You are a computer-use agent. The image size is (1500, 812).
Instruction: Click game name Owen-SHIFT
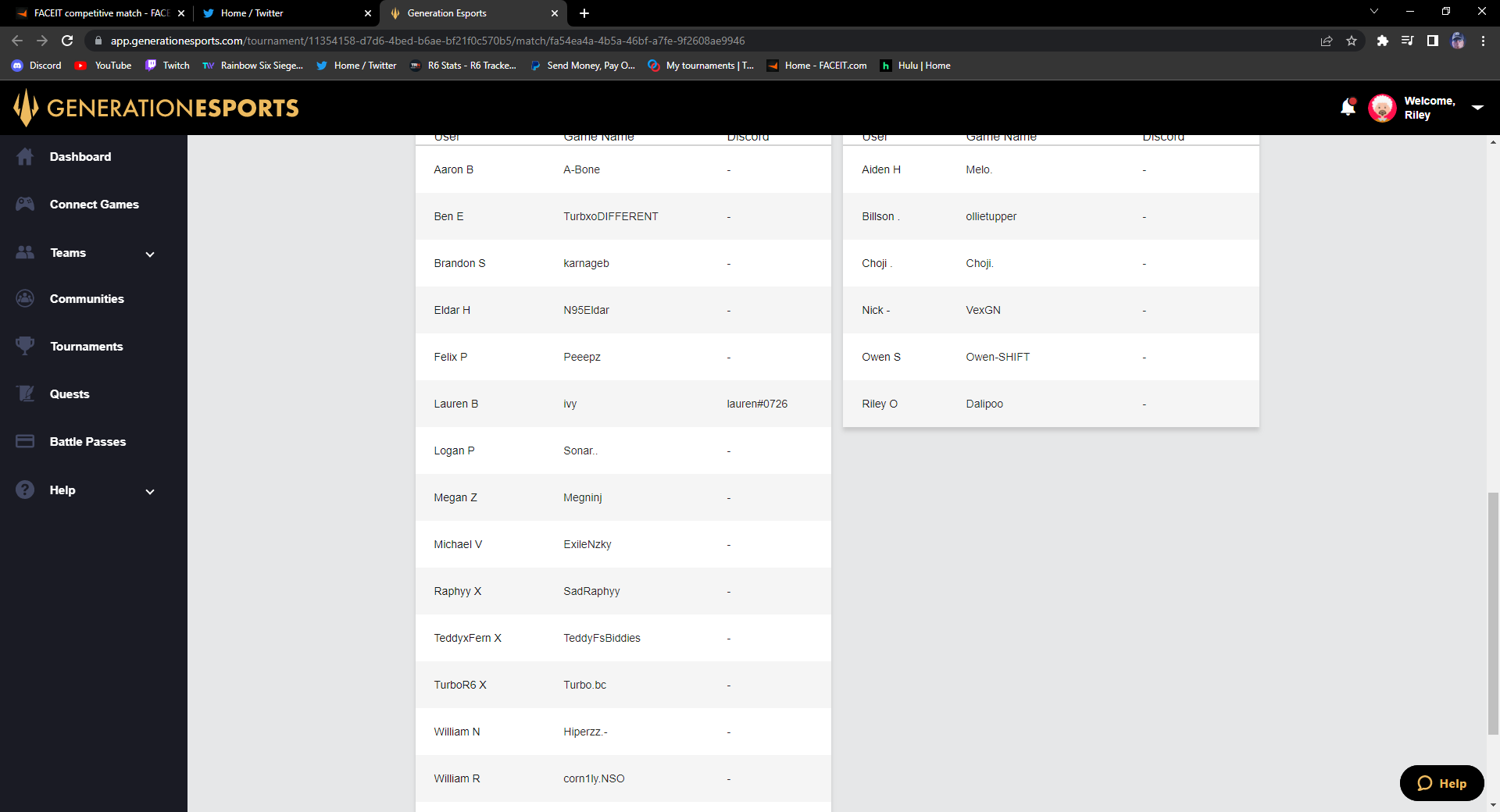pos(998,357)
